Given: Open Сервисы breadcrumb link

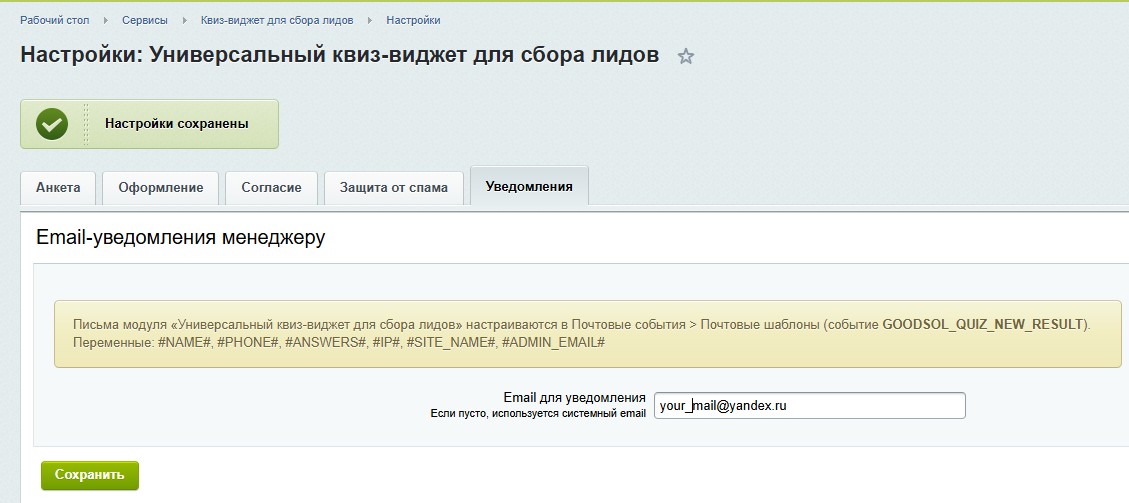Looking at the screenshot, I should click(145, 20).
